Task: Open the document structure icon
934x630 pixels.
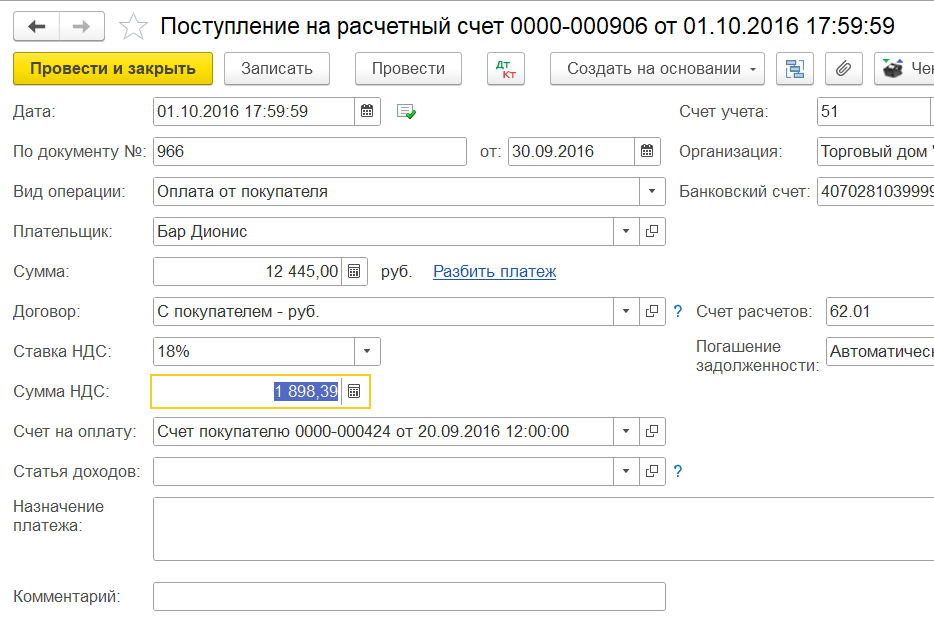Action: pyautogui.click(x=795, y=69)
